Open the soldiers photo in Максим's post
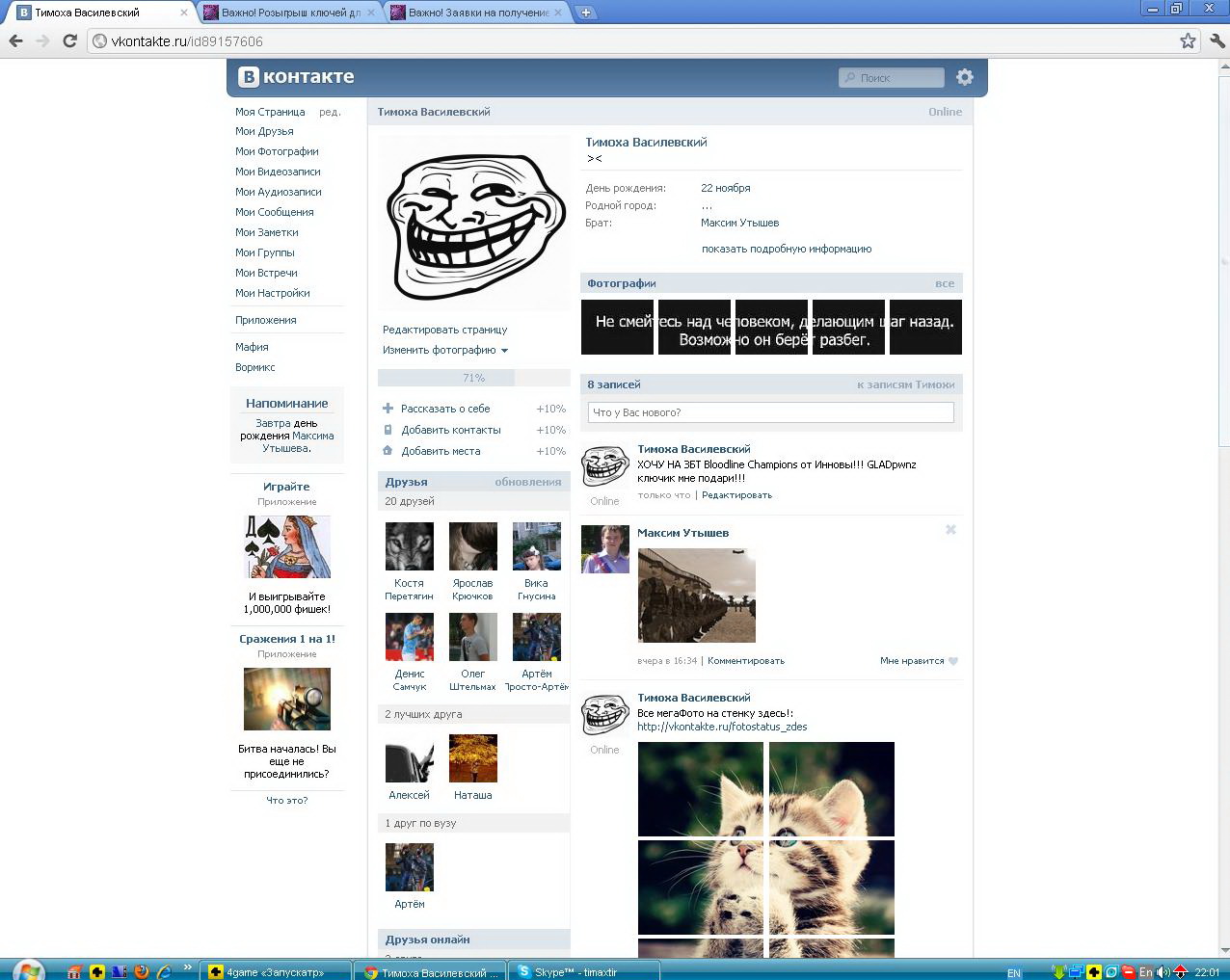This screenshot has width=1230, height=980. [x=697, y=596]
